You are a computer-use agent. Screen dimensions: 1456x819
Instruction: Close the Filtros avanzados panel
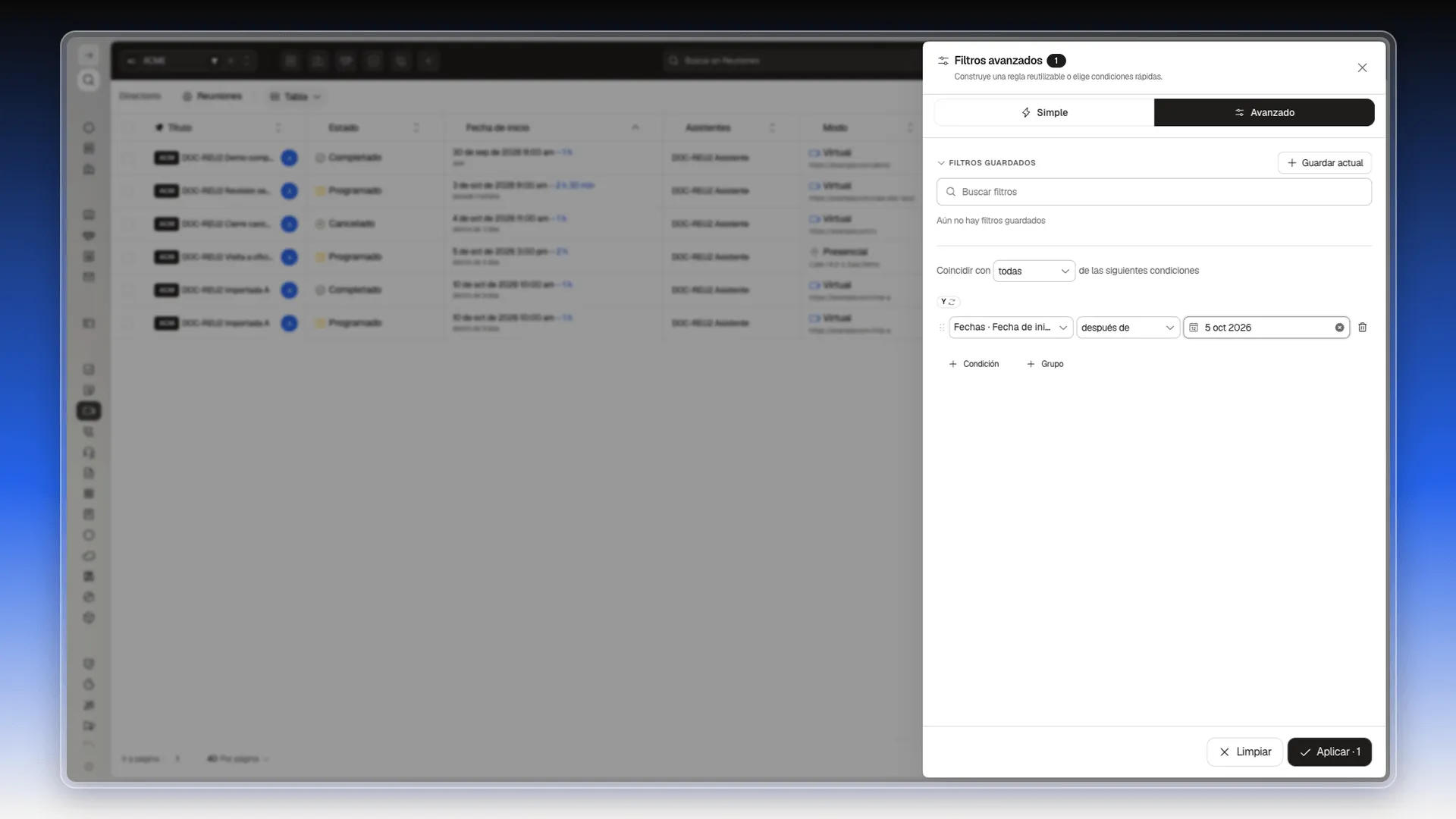(x=1362, y=67)
